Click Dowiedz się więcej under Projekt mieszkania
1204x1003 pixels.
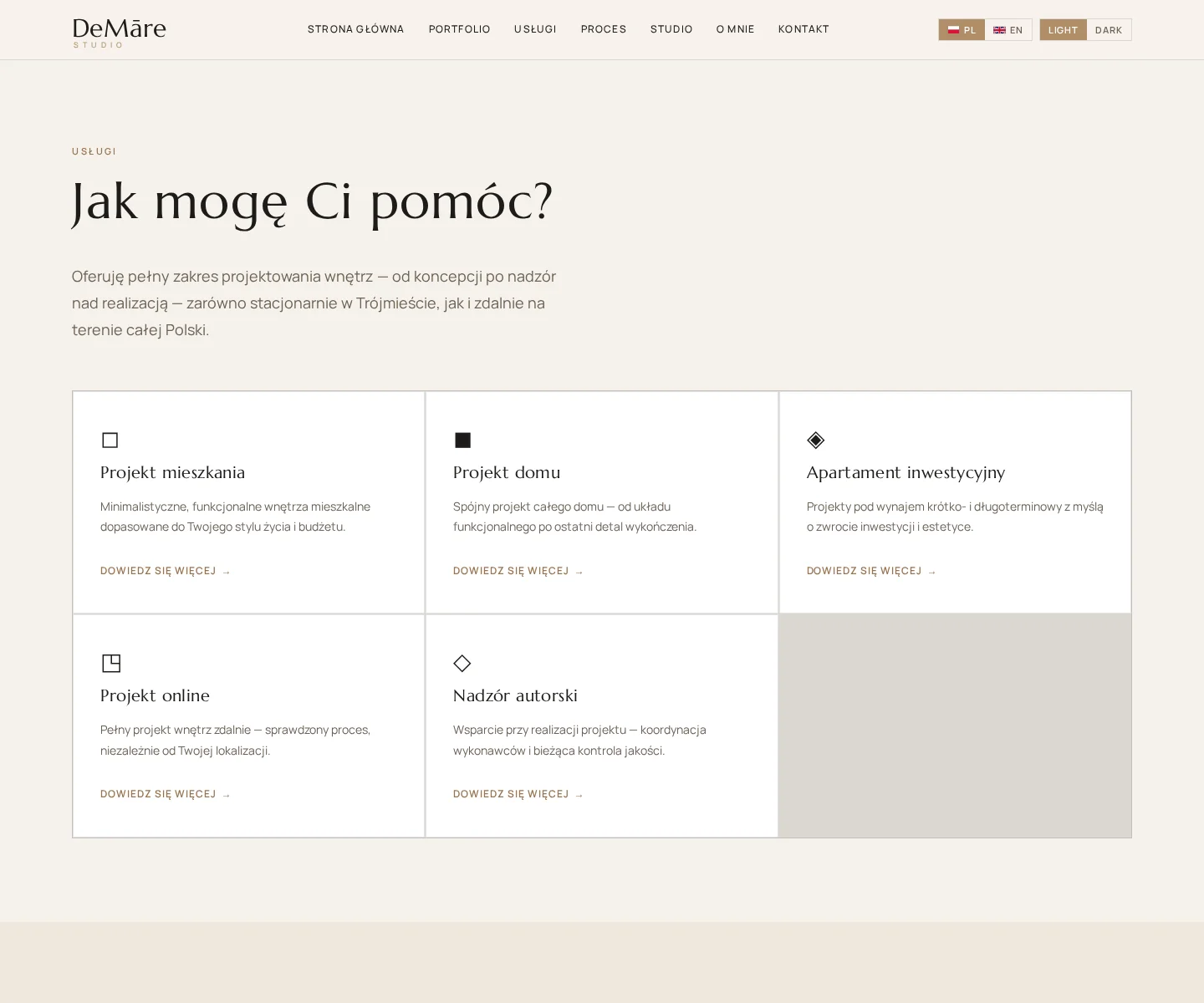click(x=165, y=571)
